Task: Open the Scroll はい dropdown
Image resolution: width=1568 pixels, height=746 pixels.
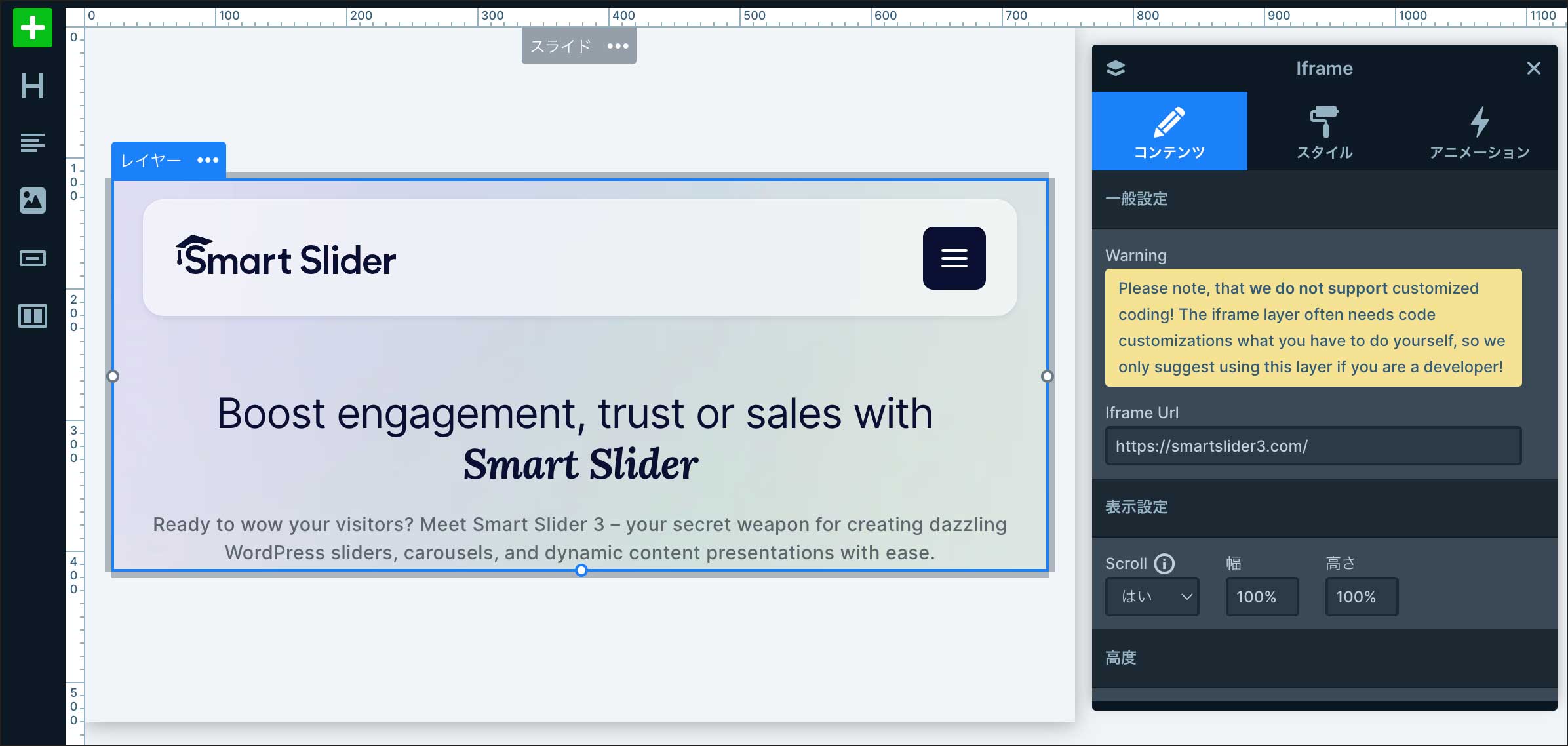Action: click(1152, 597)
